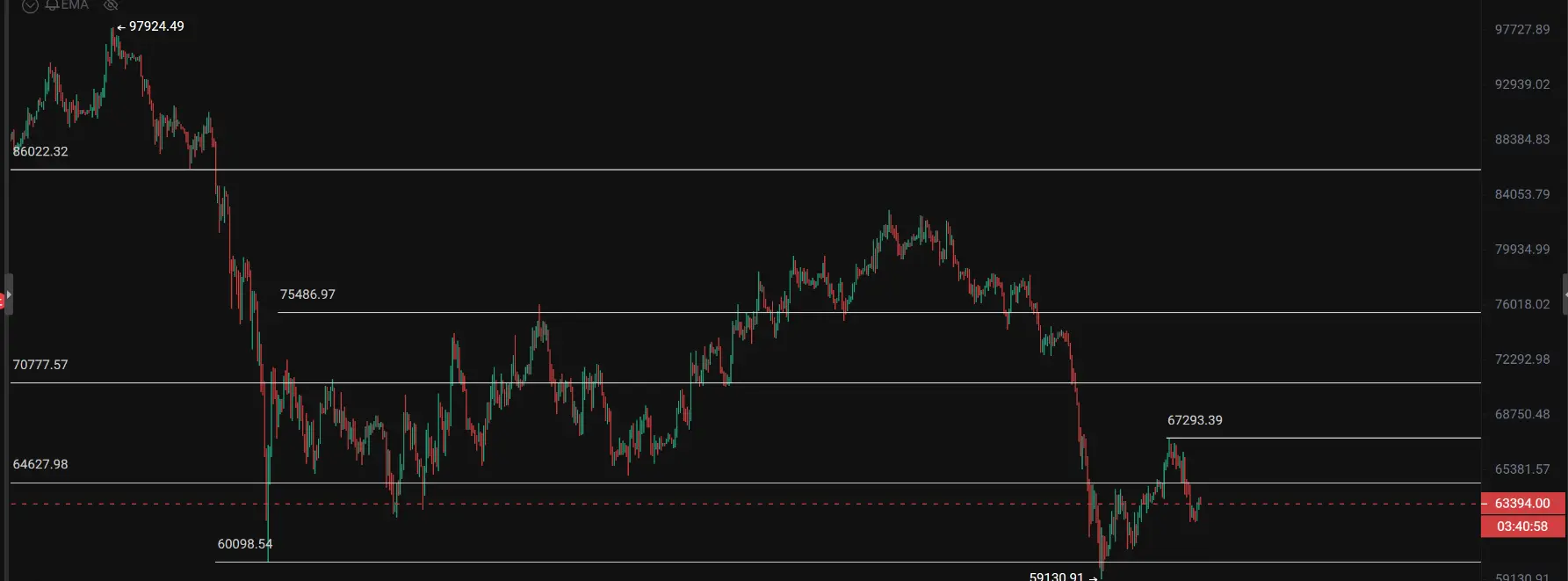The width and height of the screenshot is (1568, 581).
Task: Click axis price 68750.48
Action: coord(1522,414)
